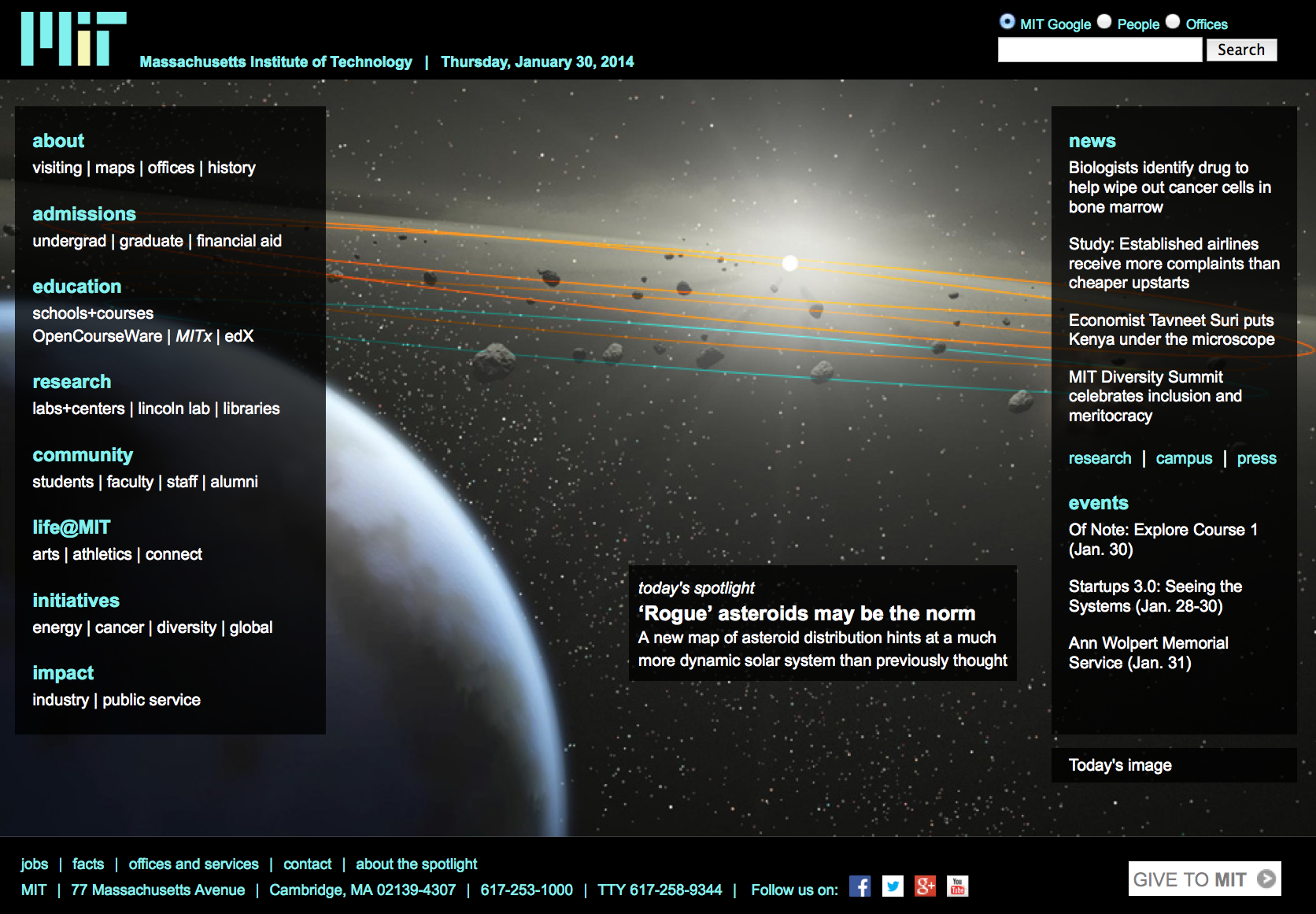Viewport: 1316px width, 914px height.
Task: Open MIT's YouTube channel
Action: point(959,886)
